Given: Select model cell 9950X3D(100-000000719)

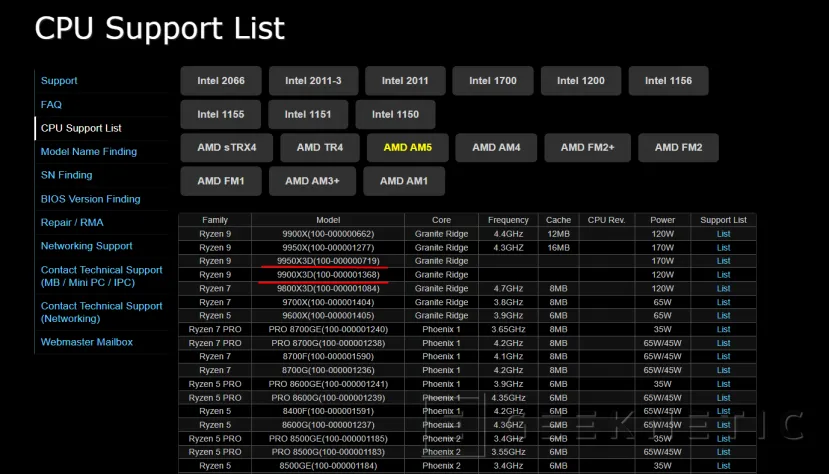Looking at the screenshot, I should [328, 261].
